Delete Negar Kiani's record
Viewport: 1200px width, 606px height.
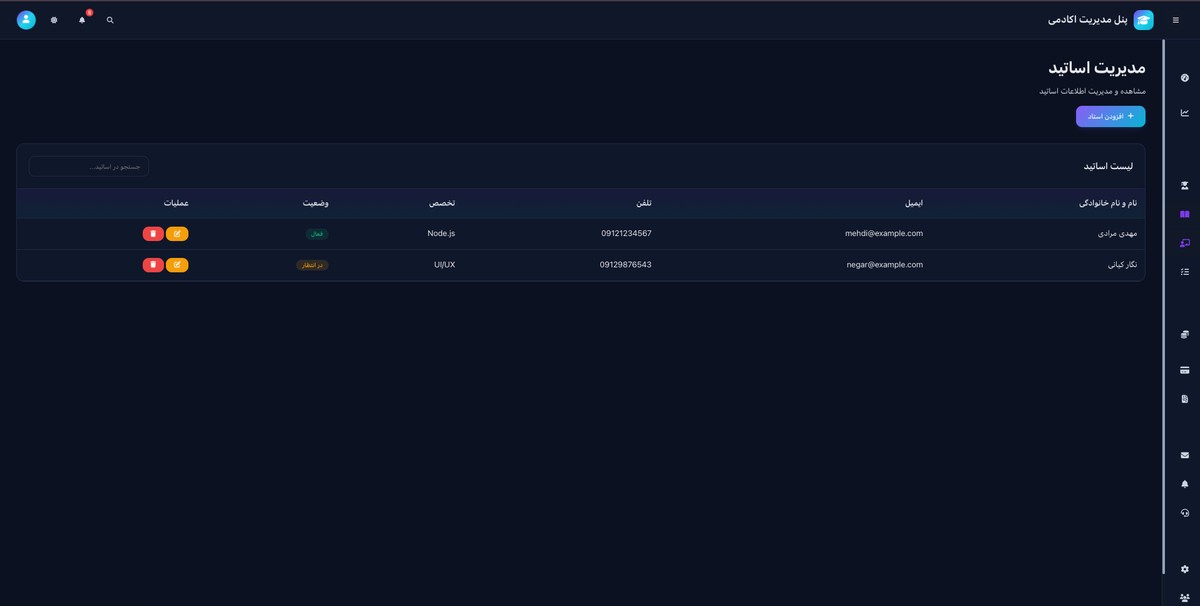tap(153, 265)
